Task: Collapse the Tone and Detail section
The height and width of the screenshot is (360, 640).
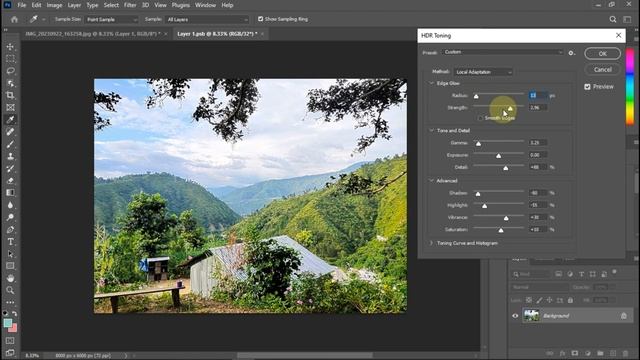Action: (431, 131)
